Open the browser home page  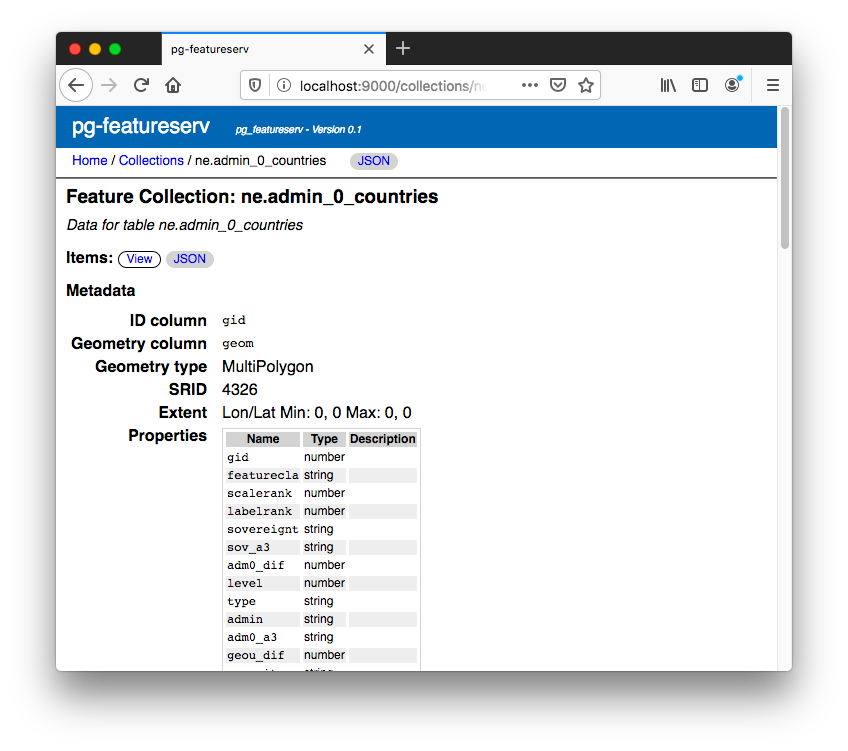pos(172,85)
